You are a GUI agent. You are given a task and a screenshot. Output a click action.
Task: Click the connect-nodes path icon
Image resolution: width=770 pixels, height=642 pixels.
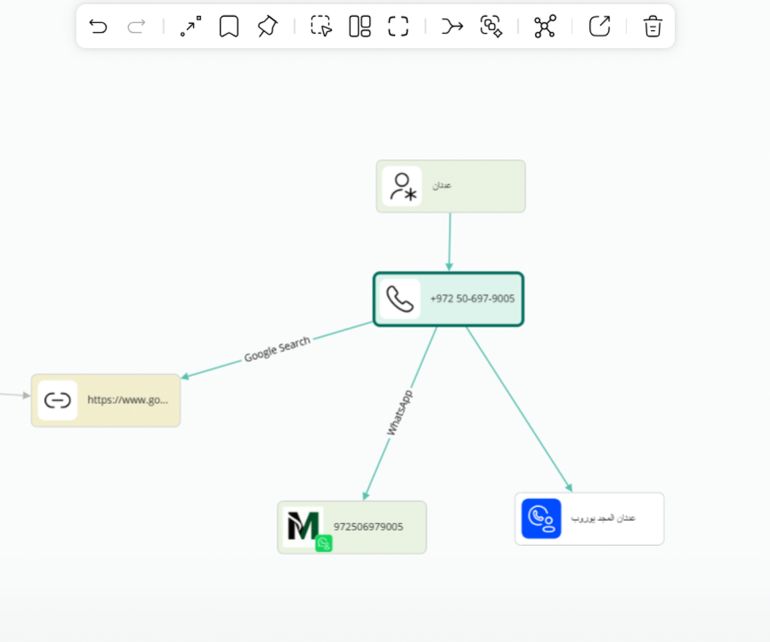[190, 27]
